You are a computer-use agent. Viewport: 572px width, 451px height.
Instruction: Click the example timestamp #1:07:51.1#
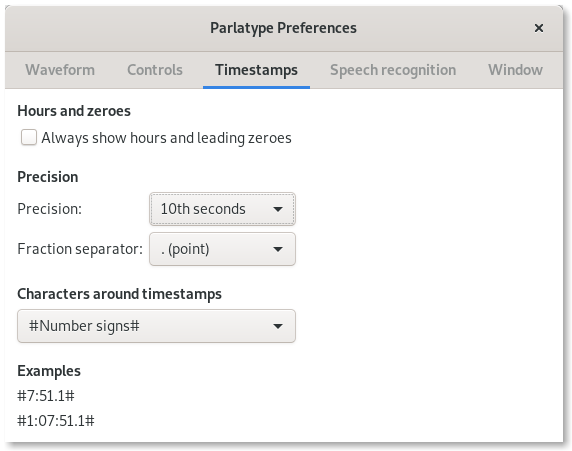click(56, 421)
